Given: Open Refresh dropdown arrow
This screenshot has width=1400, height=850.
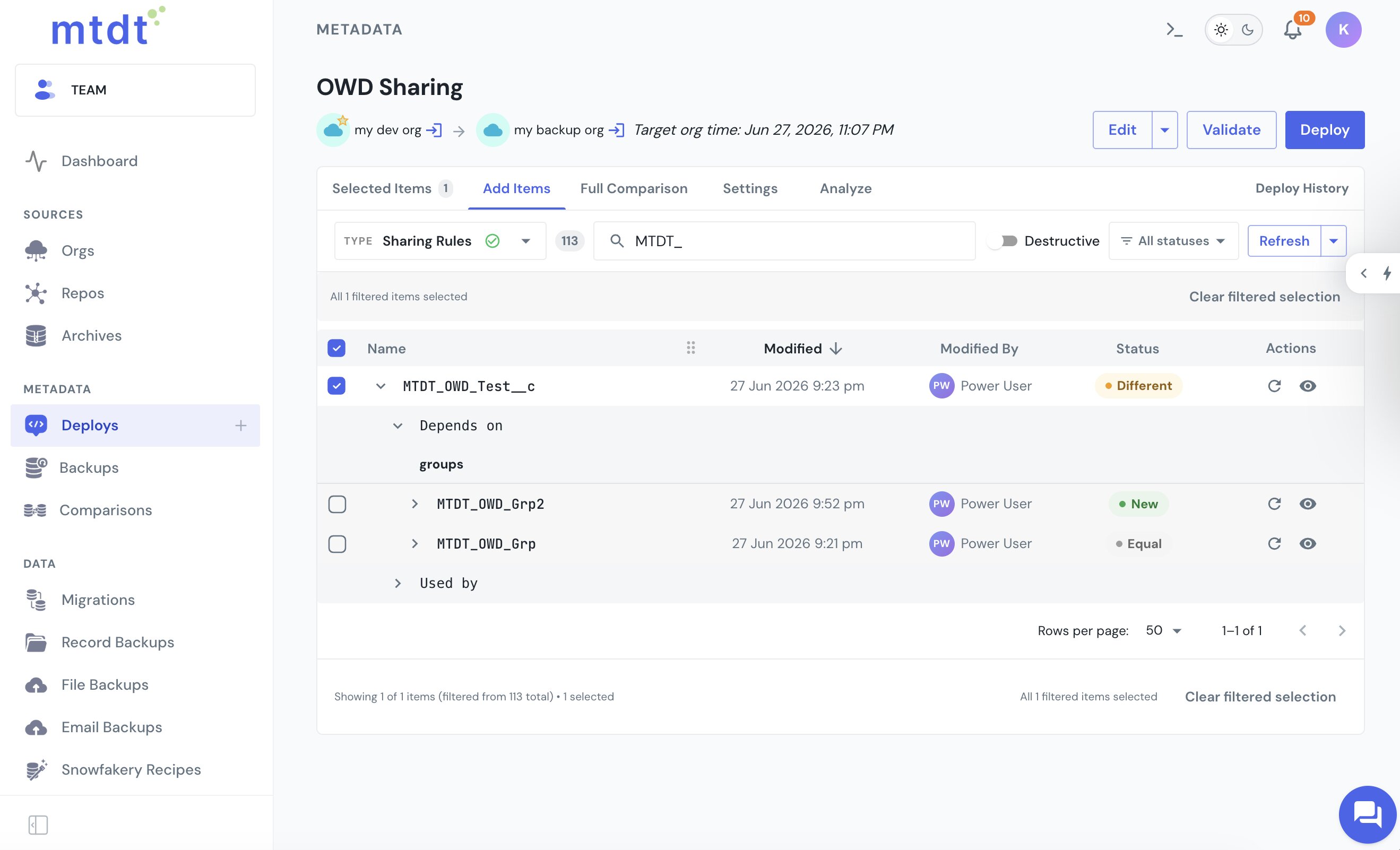Looking at the screenshot, I should (x=1334, y=241).
